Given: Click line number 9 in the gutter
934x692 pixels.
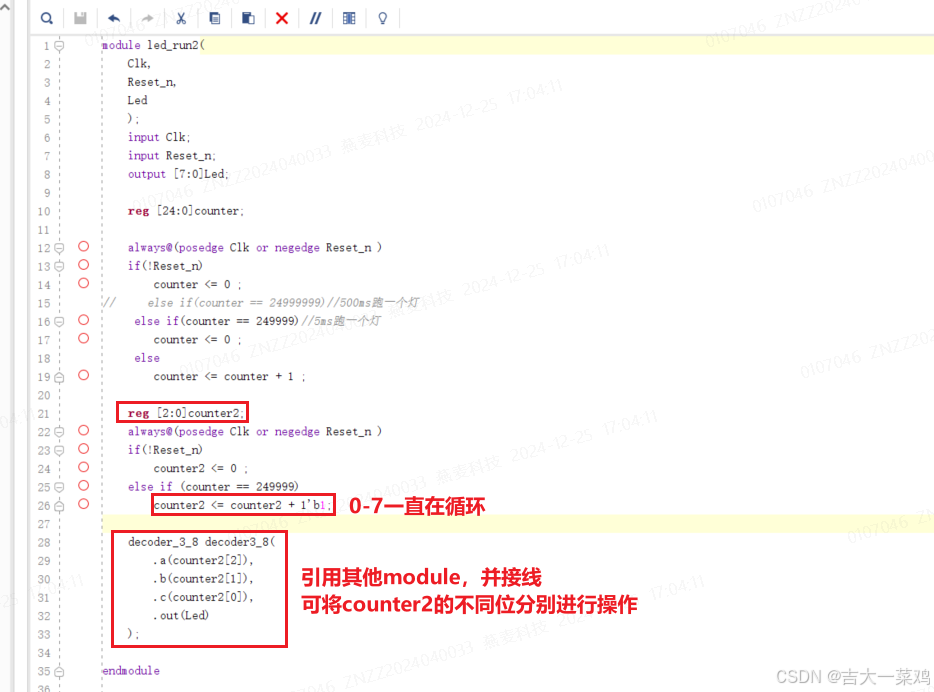Looking at the screenshot, I should [47, 193].
